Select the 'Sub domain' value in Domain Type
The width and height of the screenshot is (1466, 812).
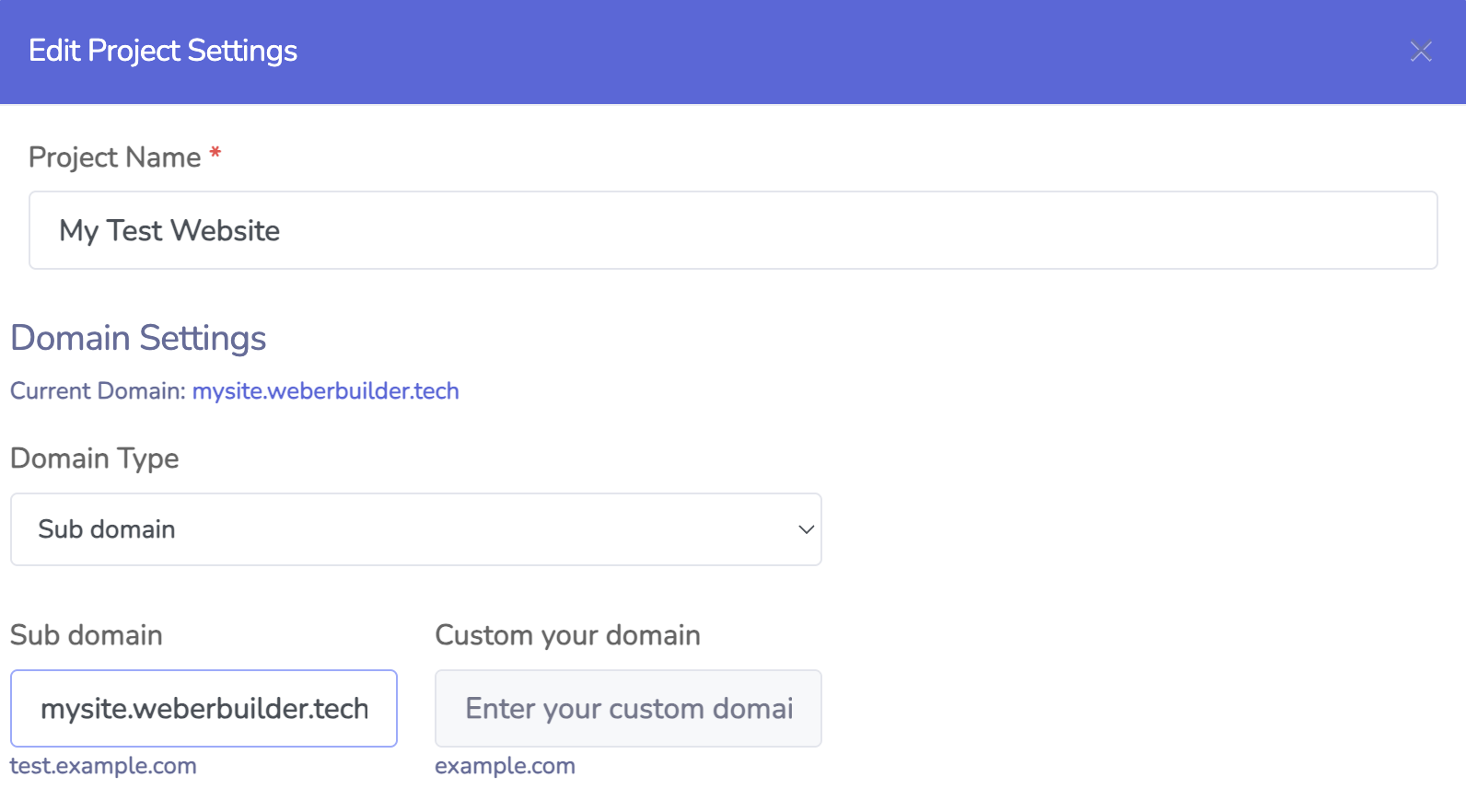[x=107, y=529]
